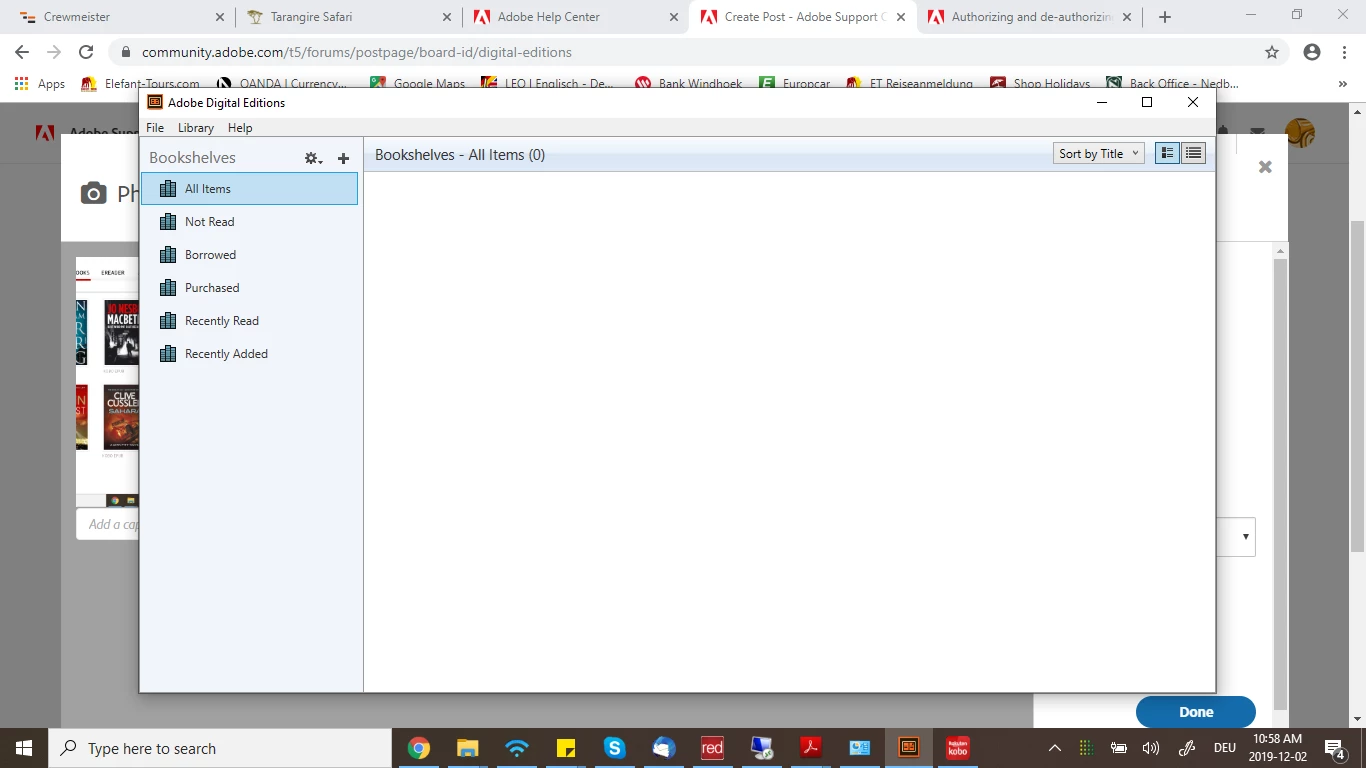Open the notification center

pyautogui.click(x=1335, y=748)
